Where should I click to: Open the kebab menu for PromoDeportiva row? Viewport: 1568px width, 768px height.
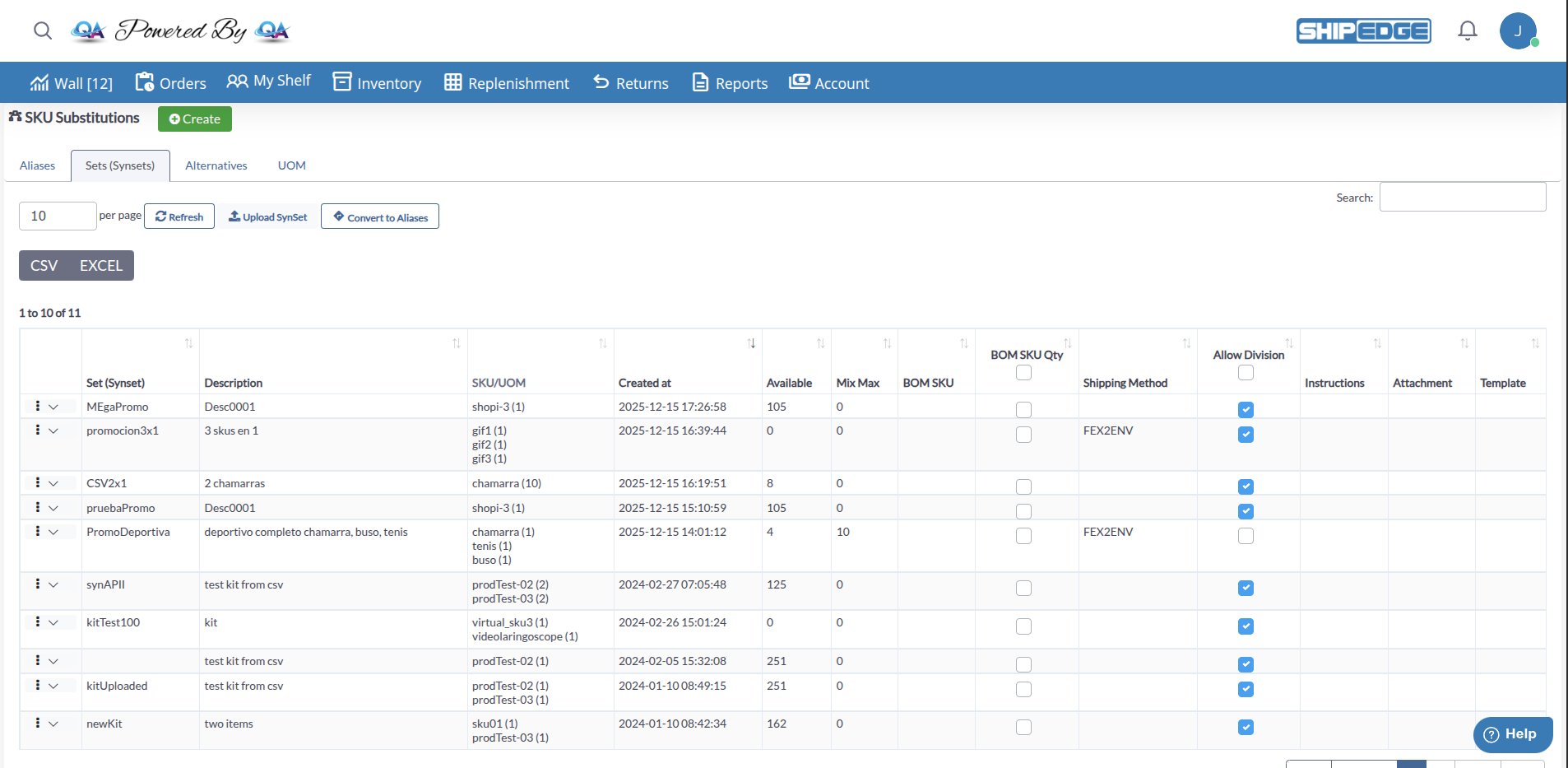point(38,532)
